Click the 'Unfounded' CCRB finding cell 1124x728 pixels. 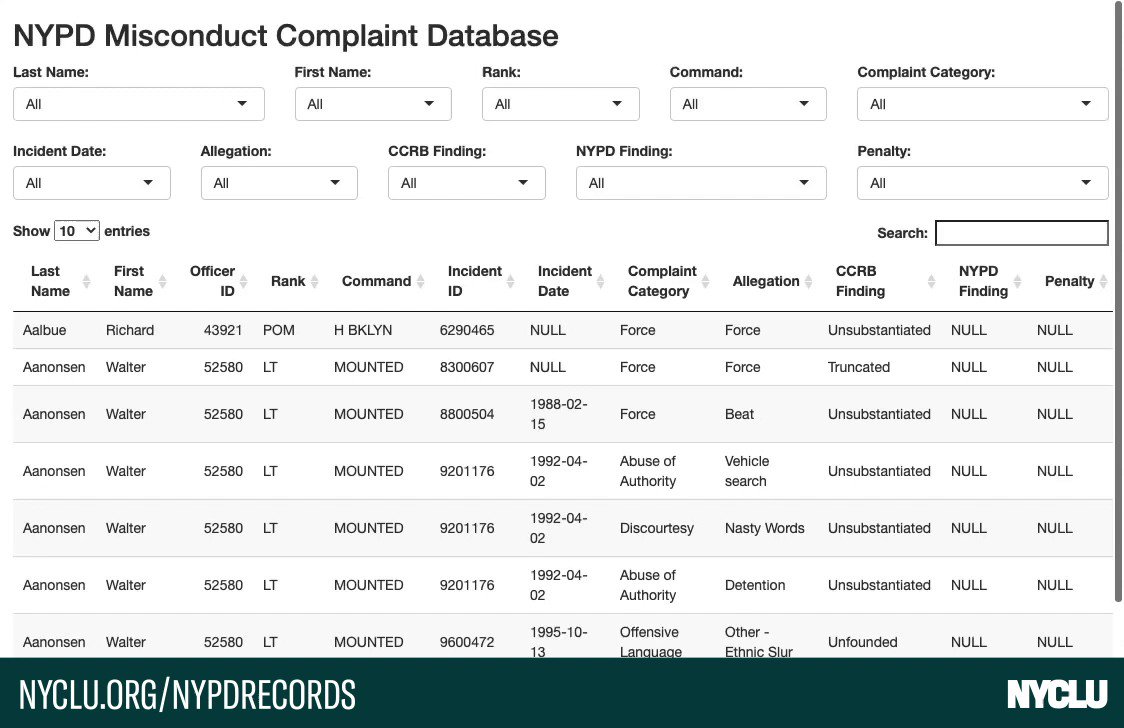pyautogui.click(x=862, y=642)
